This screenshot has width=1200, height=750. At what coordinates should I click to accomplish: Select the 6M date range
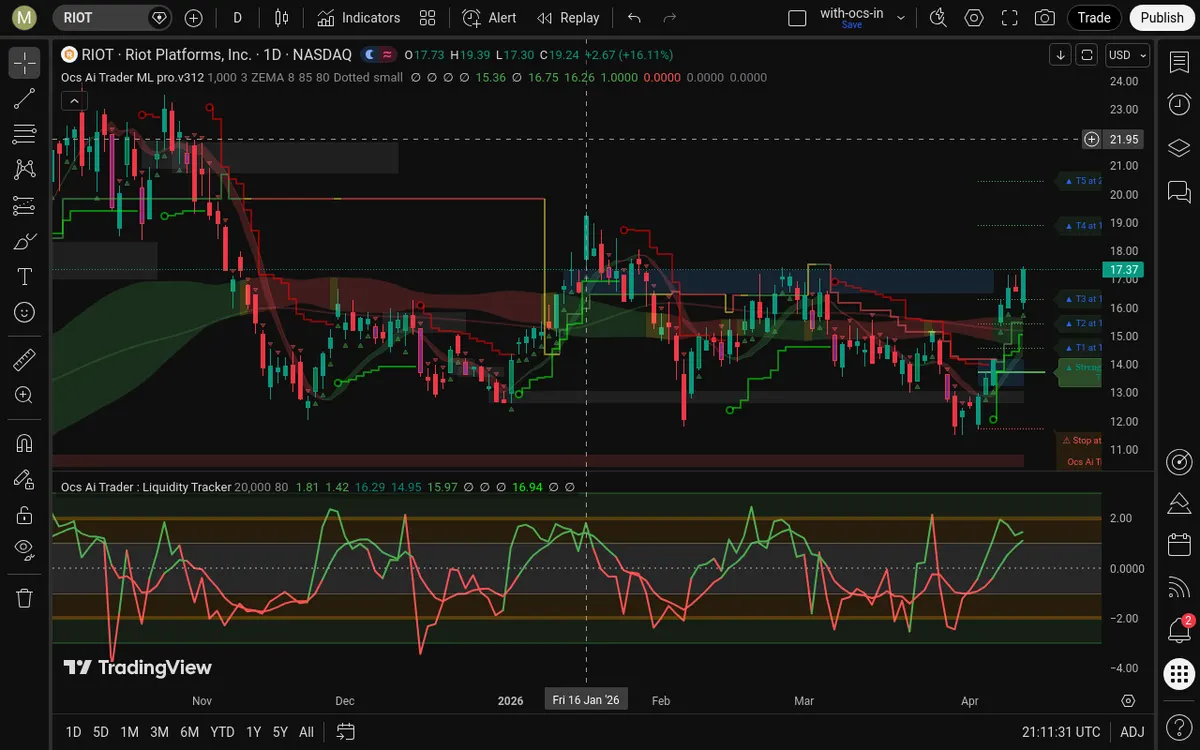tap(189, 731)
